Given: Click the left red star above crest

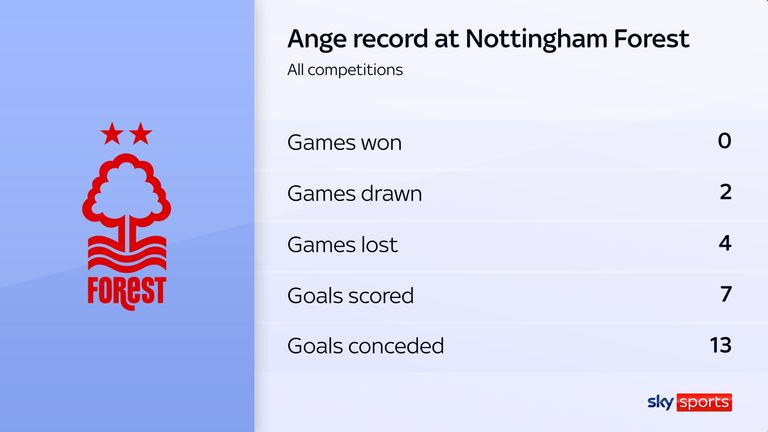Looking at the screenshot, I should (x=110, y=133).
